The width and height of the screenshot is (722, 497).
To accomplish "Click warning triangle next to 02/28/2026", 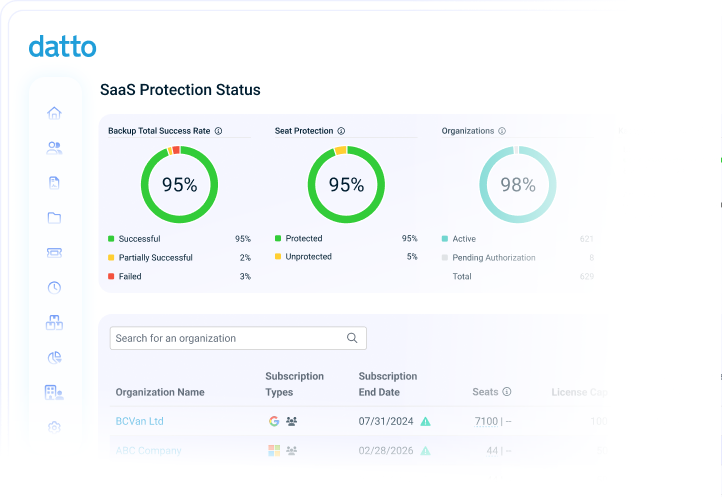I will (x=425, y=450).
